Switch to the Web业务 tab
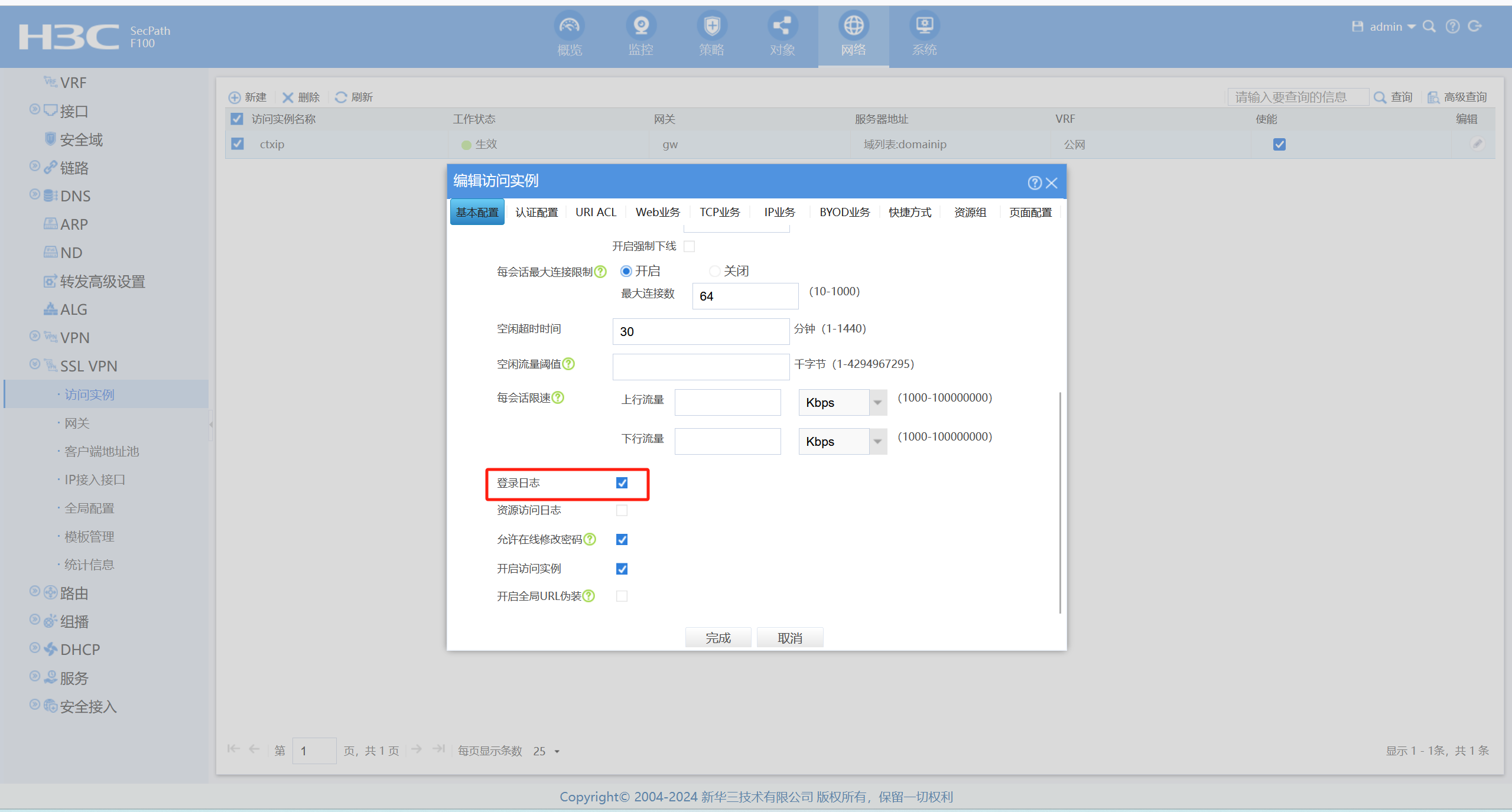 click(x=657, y=212)
